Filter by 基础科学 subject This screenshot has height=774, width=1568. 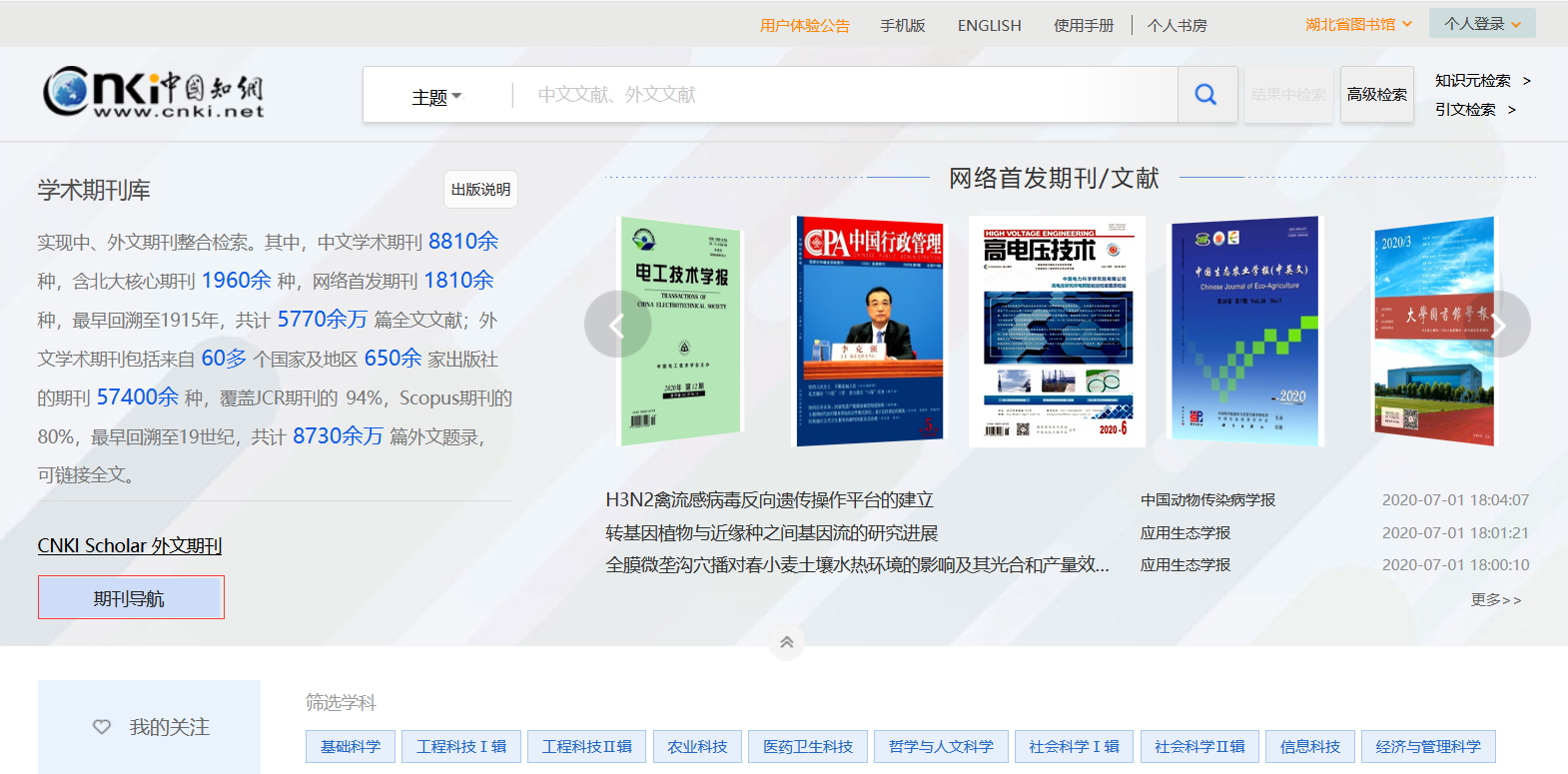[x=351, y=747]
